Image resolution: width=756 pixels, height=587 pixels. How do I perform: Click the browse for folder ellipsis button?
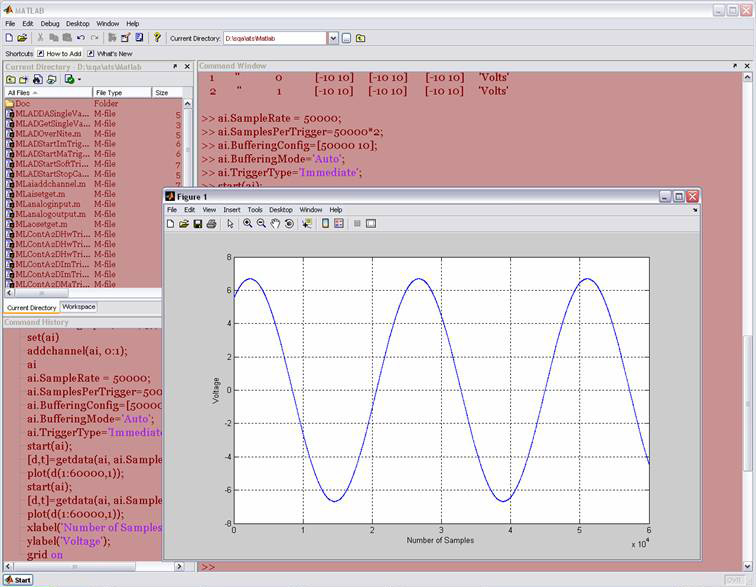(346, 38)
